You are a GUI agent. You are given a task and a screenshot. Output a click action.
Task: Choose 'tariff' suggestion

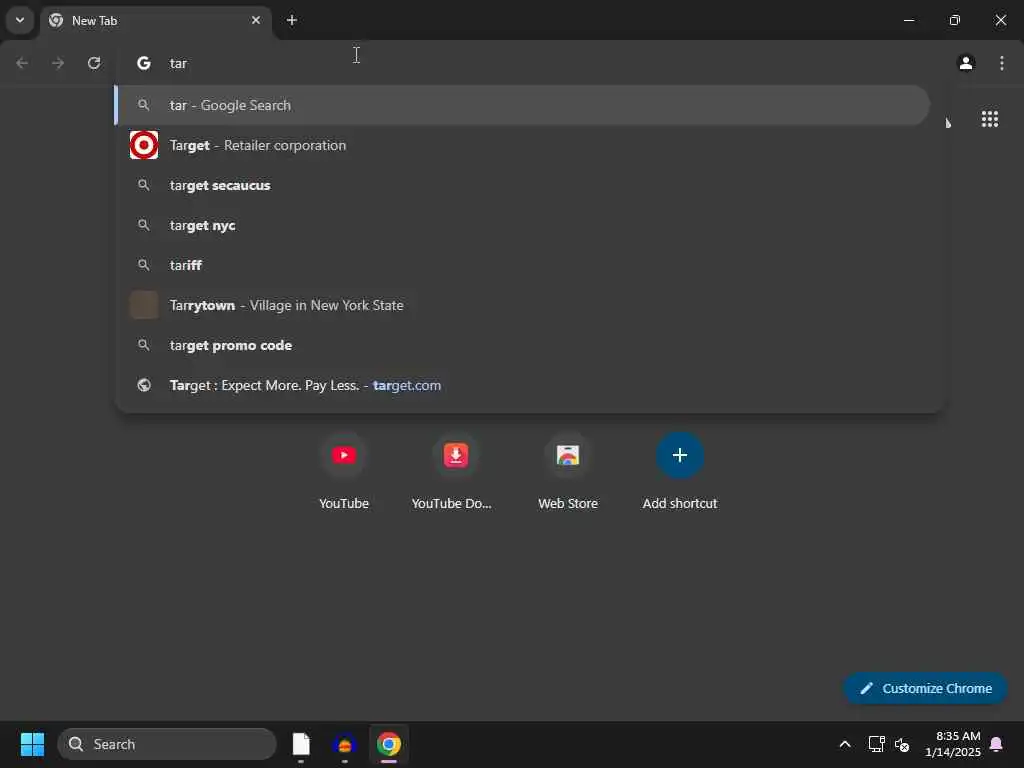pos(522,265)
